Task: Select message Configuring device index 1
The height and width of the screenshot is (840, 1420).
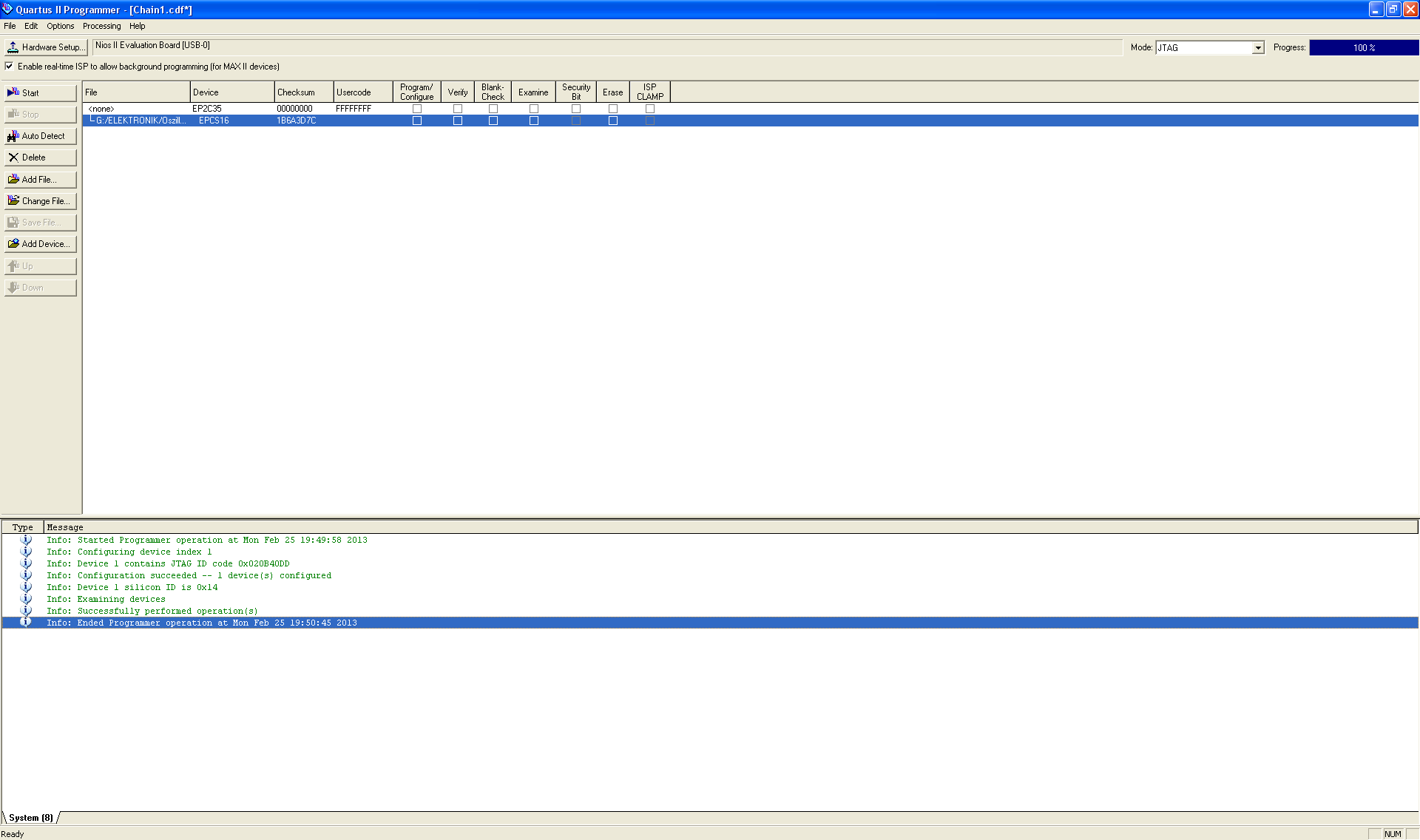Action: point(129,552)
